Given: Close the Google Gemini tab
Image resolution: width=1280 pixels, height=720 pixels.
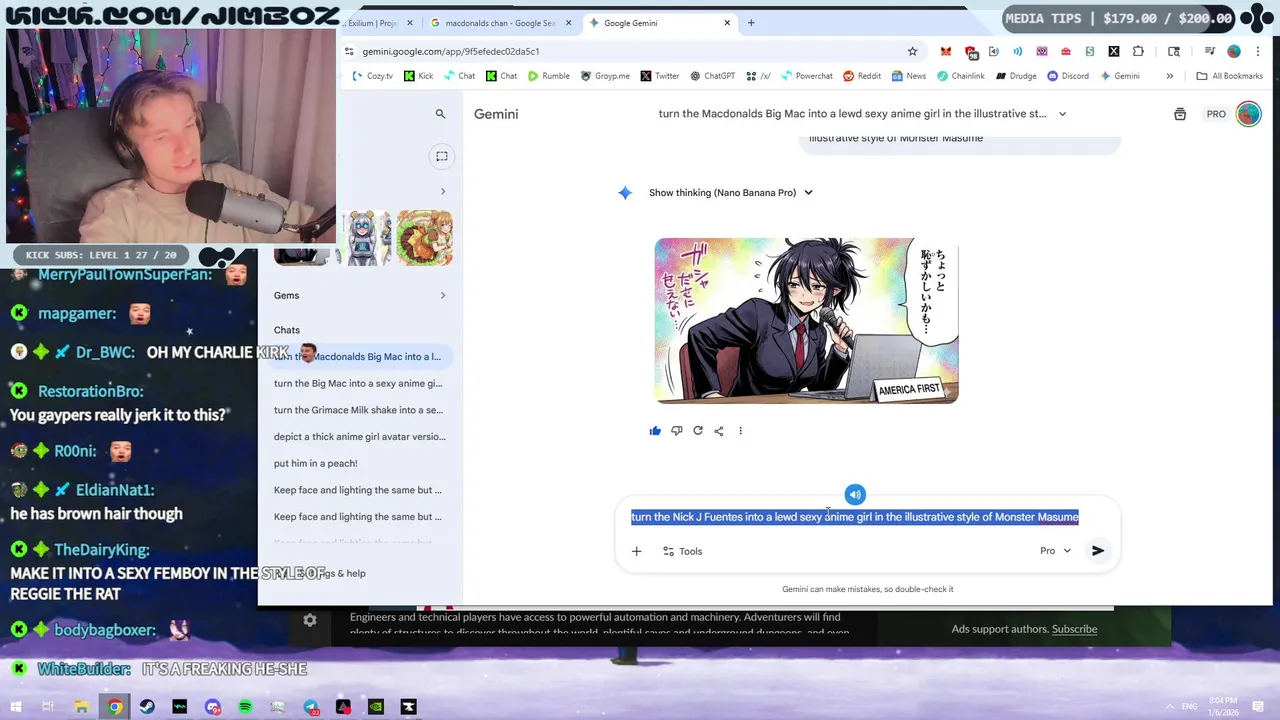Looking at the screenshot, I should coord(727,23).
